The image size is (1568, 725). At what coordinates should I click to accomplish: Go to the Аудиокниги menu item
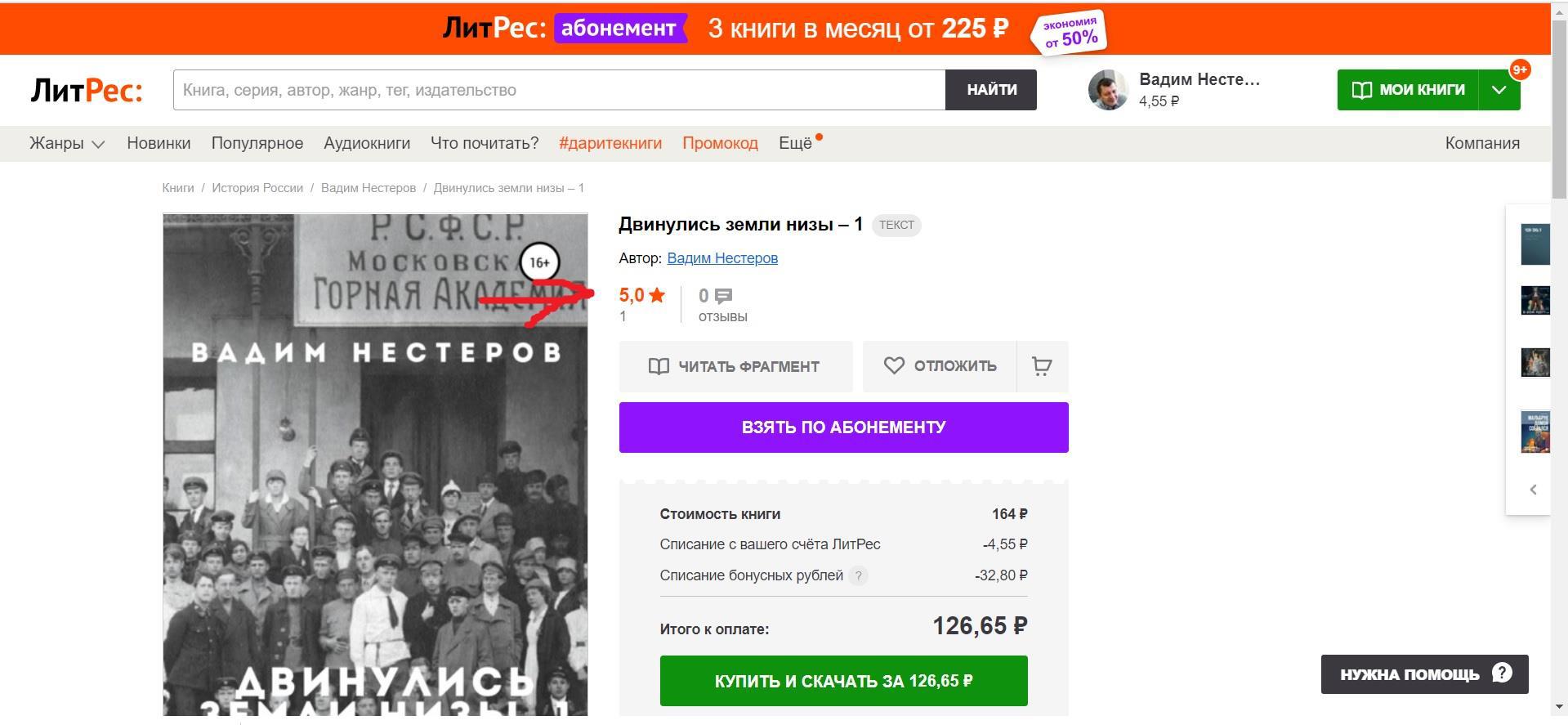click(x=367, y=143)
